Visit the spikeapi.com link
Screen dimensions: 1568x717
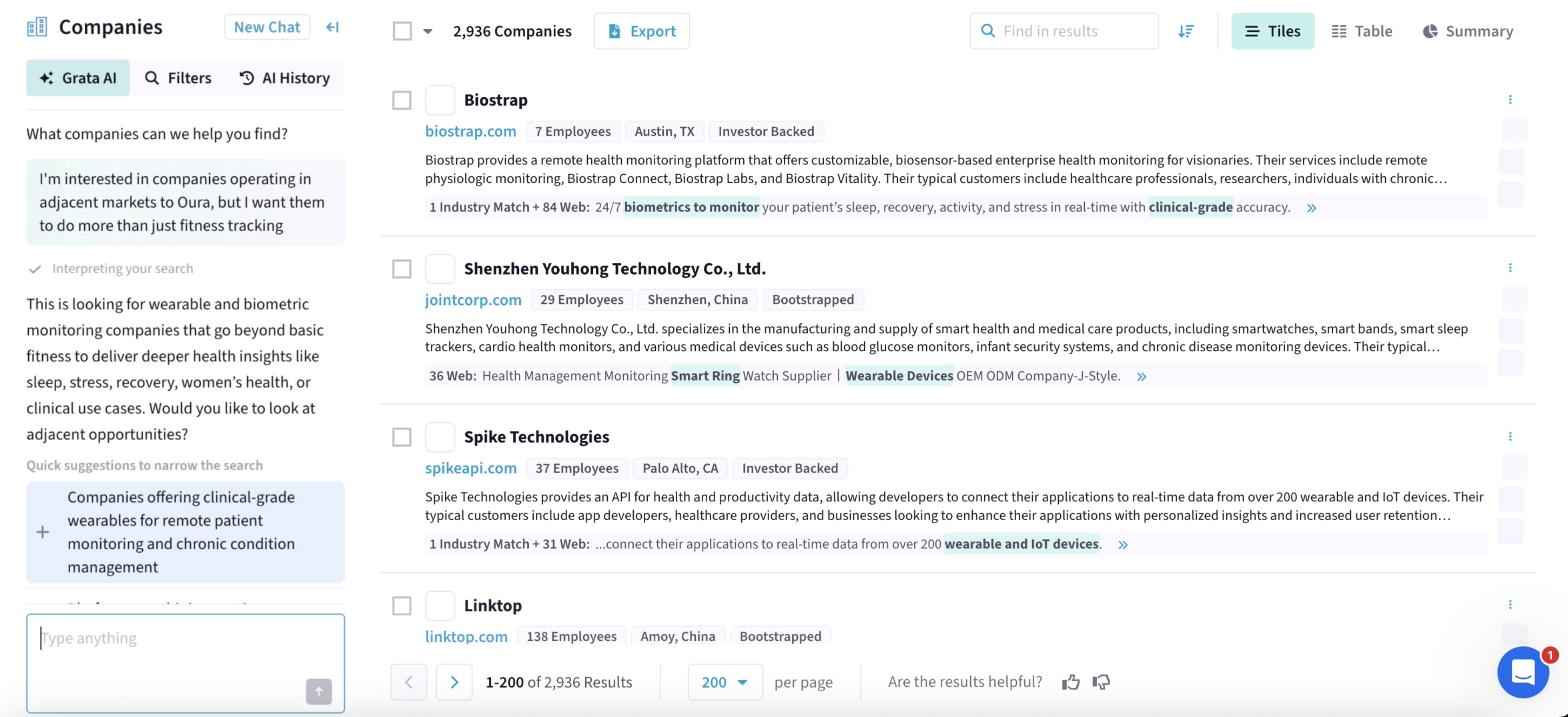pos(470,468)
